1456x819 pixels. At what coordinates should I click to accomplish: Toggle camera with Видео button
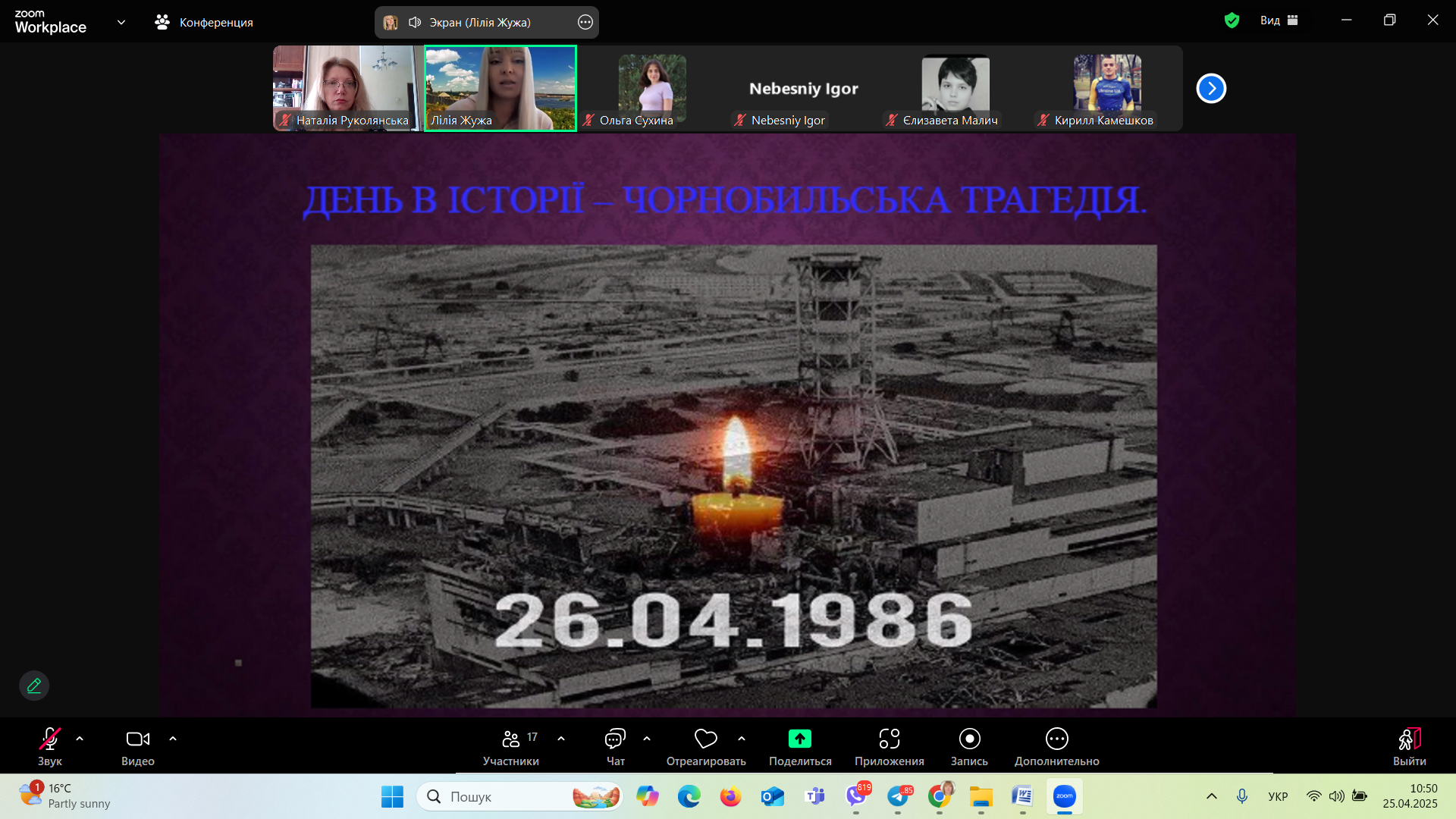[137, 739]
